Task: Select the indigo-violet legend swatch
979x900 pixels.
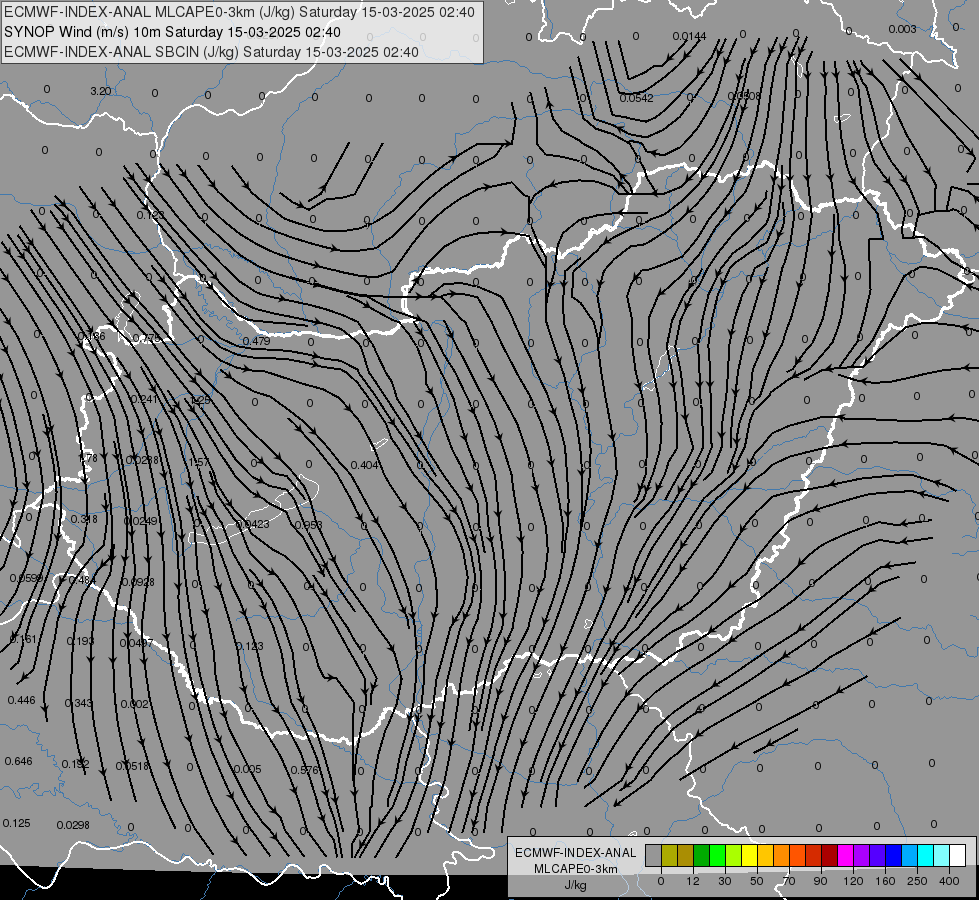Action: pos(878,855)
